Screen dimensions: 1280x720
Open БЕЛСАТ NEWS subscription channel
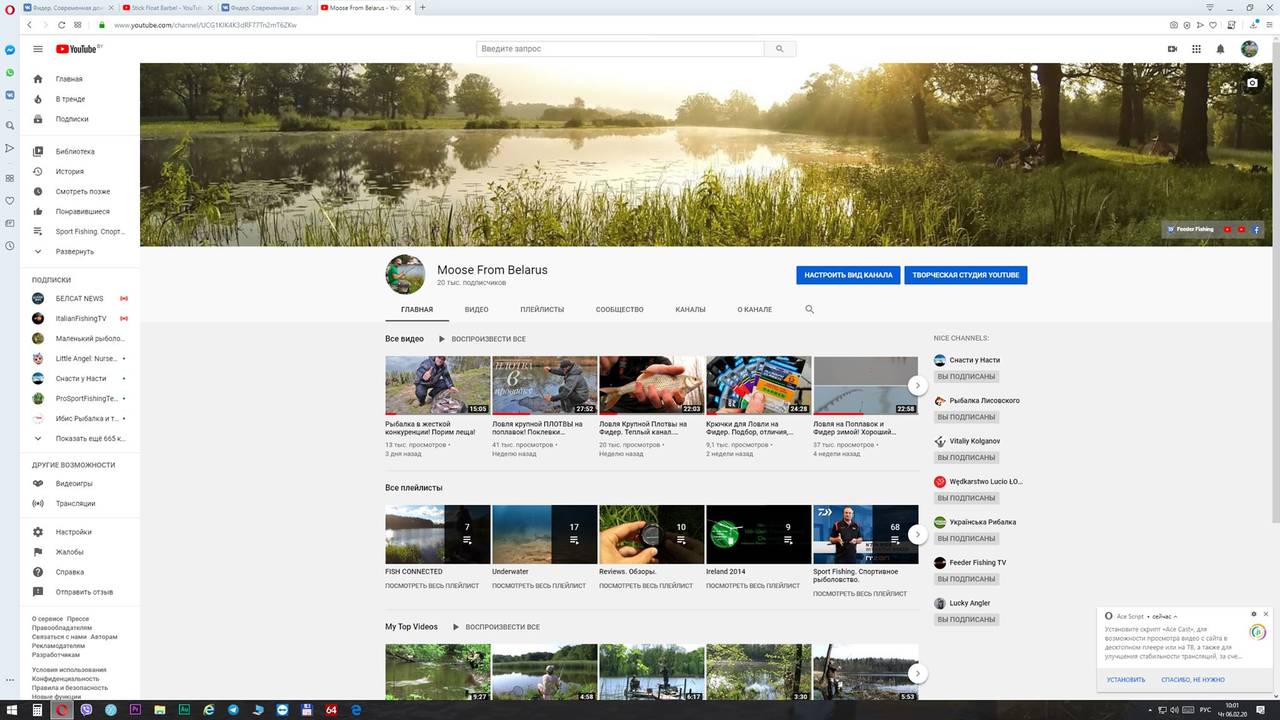(80, 298)
